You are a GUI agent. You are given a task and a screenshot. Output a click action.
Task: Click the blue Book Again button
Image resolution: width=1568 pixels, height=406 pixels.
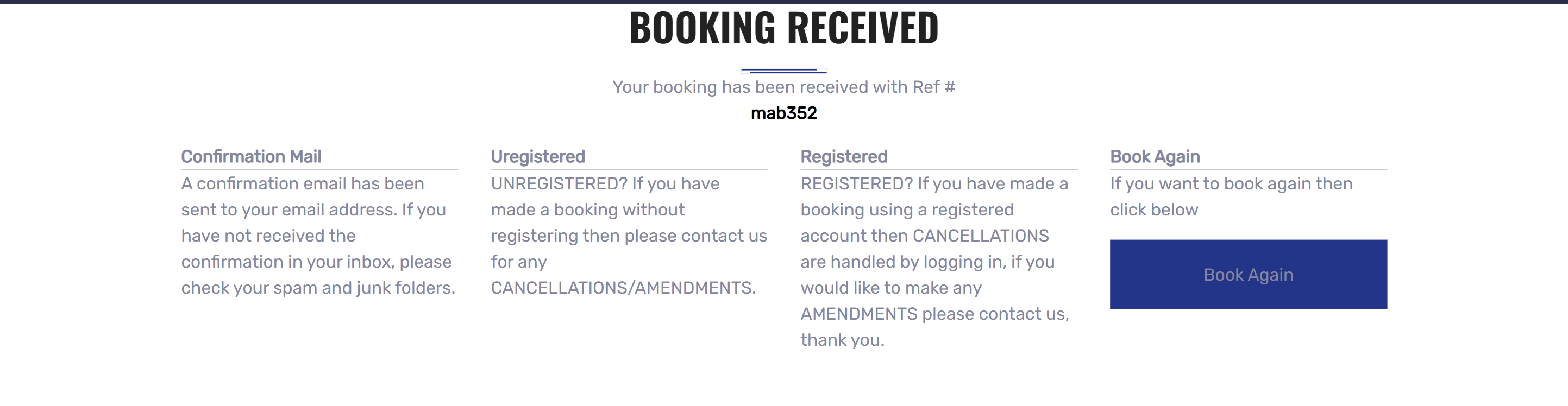point(1248,275)
